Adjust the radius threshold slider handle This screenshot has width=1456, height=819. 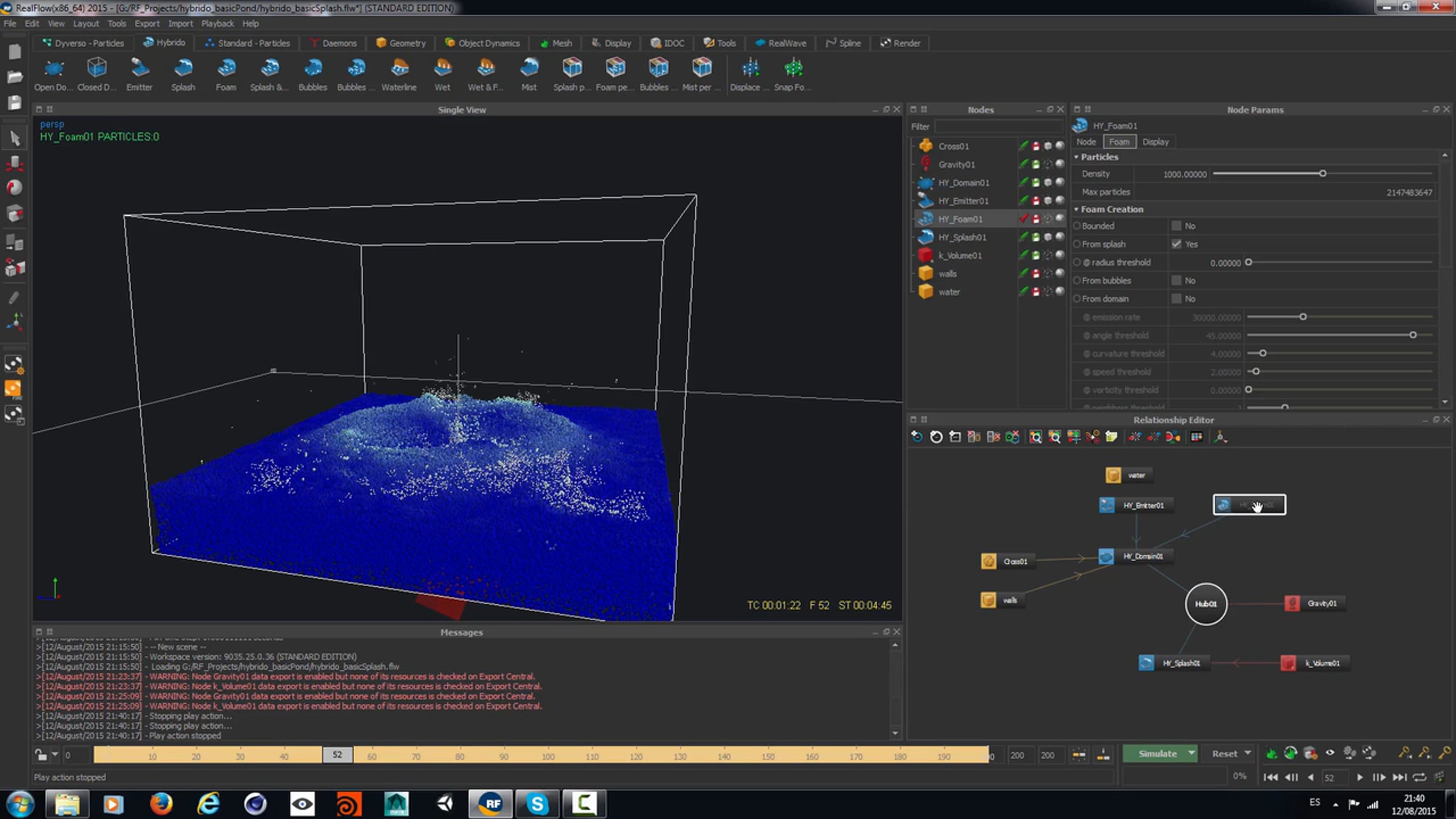pyautogui.click(x=1249, y=262)
